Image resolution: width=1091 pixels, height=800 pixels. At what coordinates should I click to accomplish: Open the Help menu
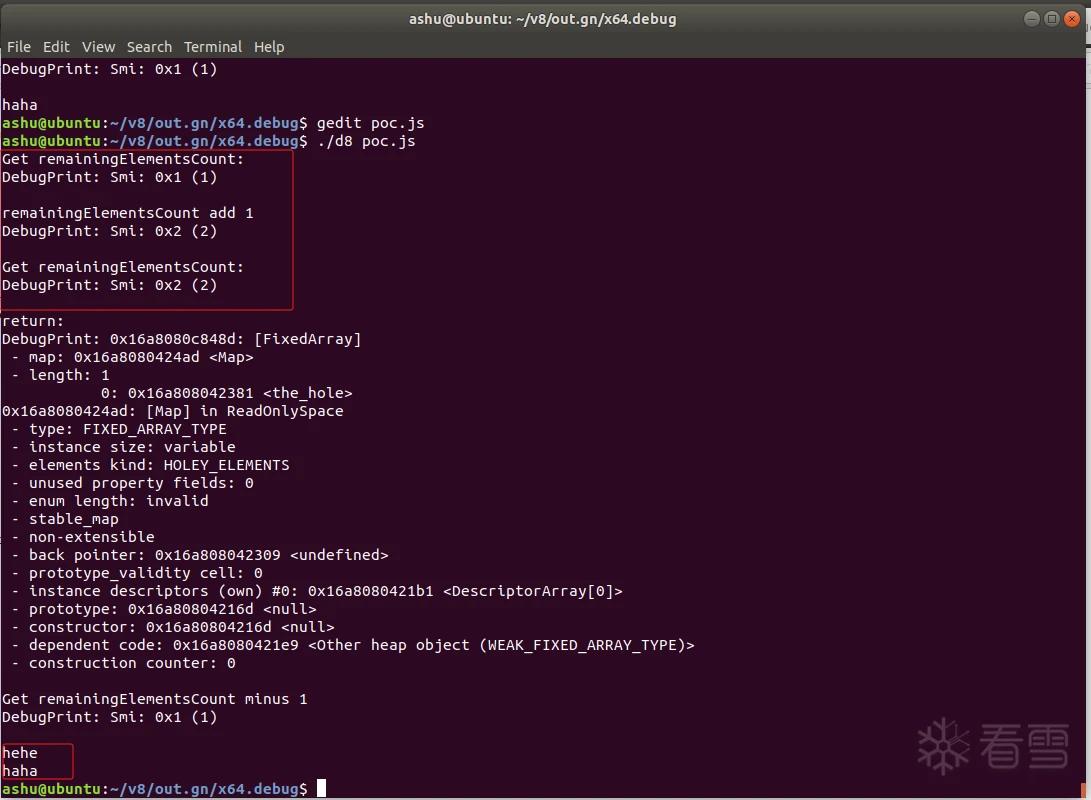pos(269,47)
